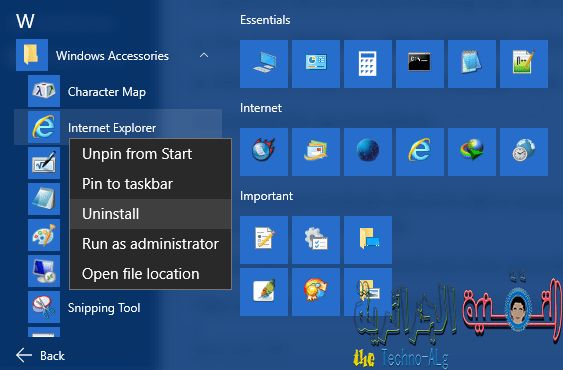Open the green notepad-with-pencil tile in Essentials
This screenshot has width=563, height=370.
(524, 64)
